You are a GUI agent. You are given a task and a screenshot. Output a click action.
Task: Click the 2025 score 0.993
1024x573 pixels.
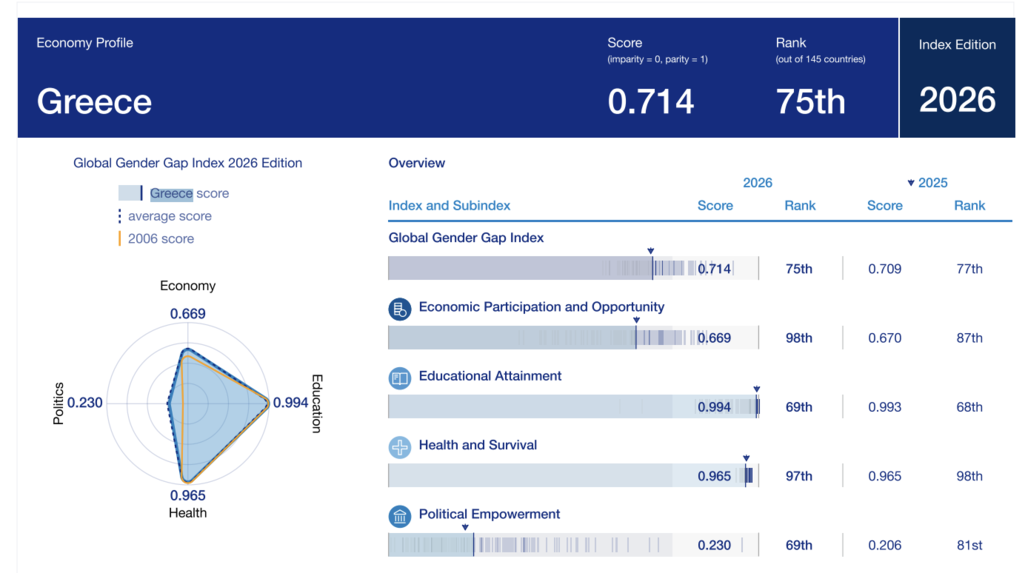pos(885,407)
